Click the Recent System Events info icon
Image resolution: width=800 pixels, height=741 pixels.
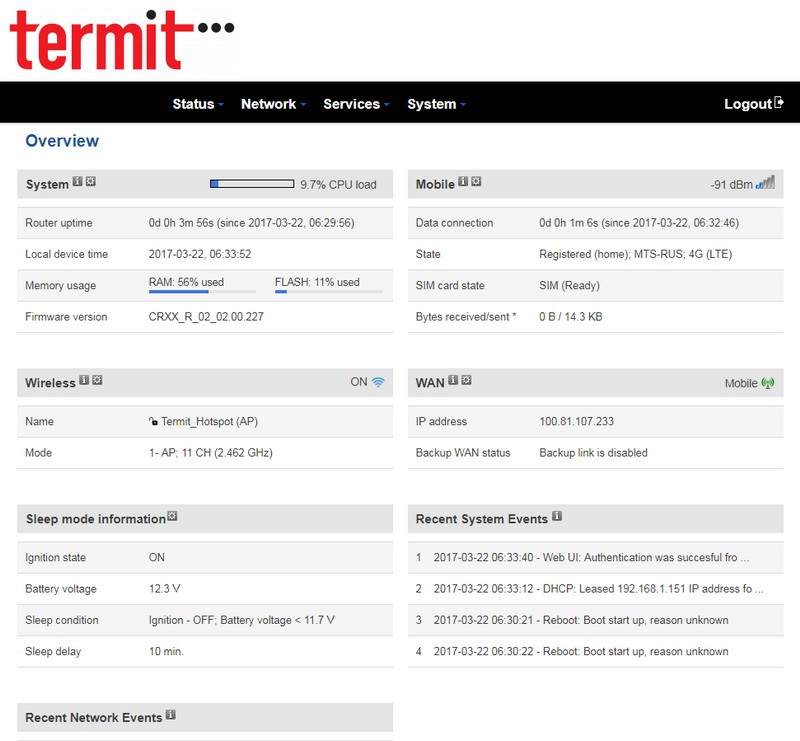(557, 517)
